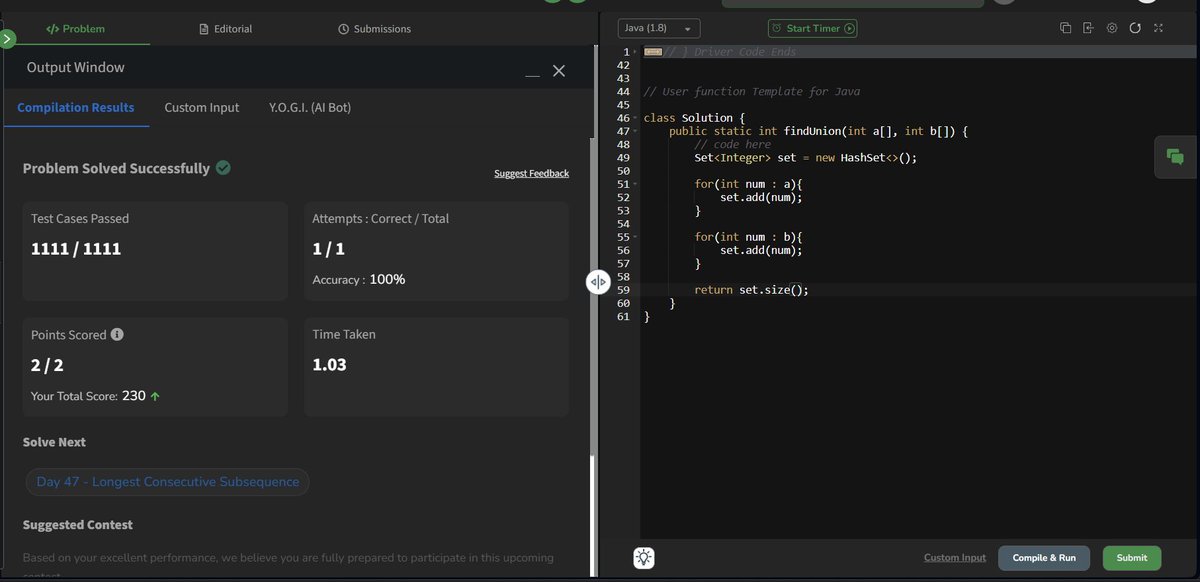This screenshot has width=1200, height=582.
Task: Click the '1111 / 1111' test cases value
Action: click(76, 248)
